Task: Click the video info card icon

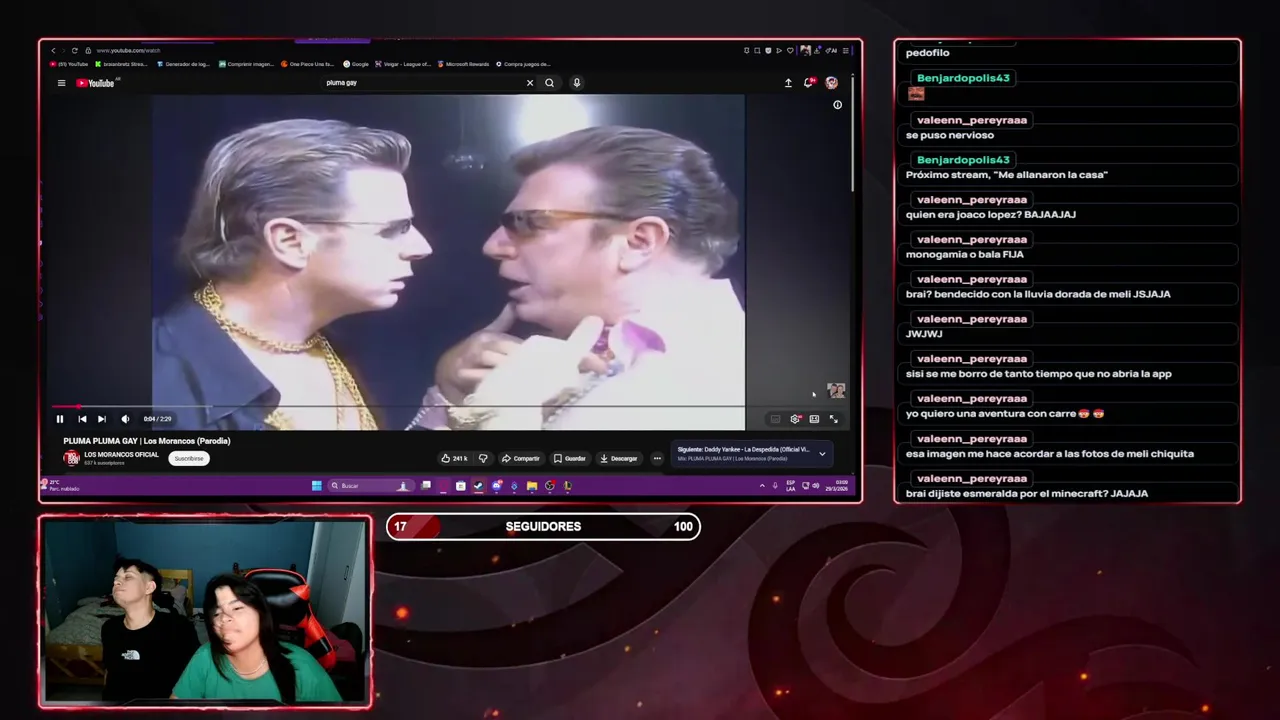Action: click(838, 105)
